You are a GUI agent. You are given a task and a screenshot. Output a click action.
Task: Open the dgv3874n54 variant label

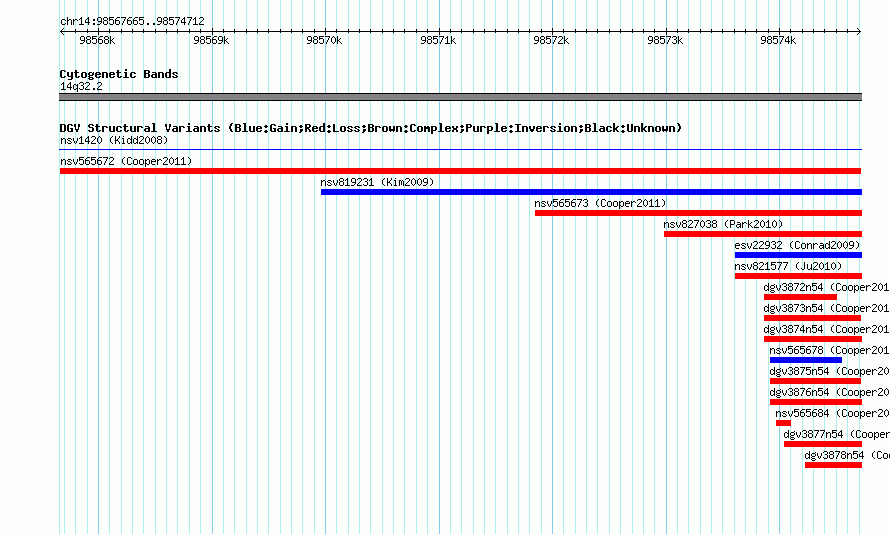coord(826,329)
